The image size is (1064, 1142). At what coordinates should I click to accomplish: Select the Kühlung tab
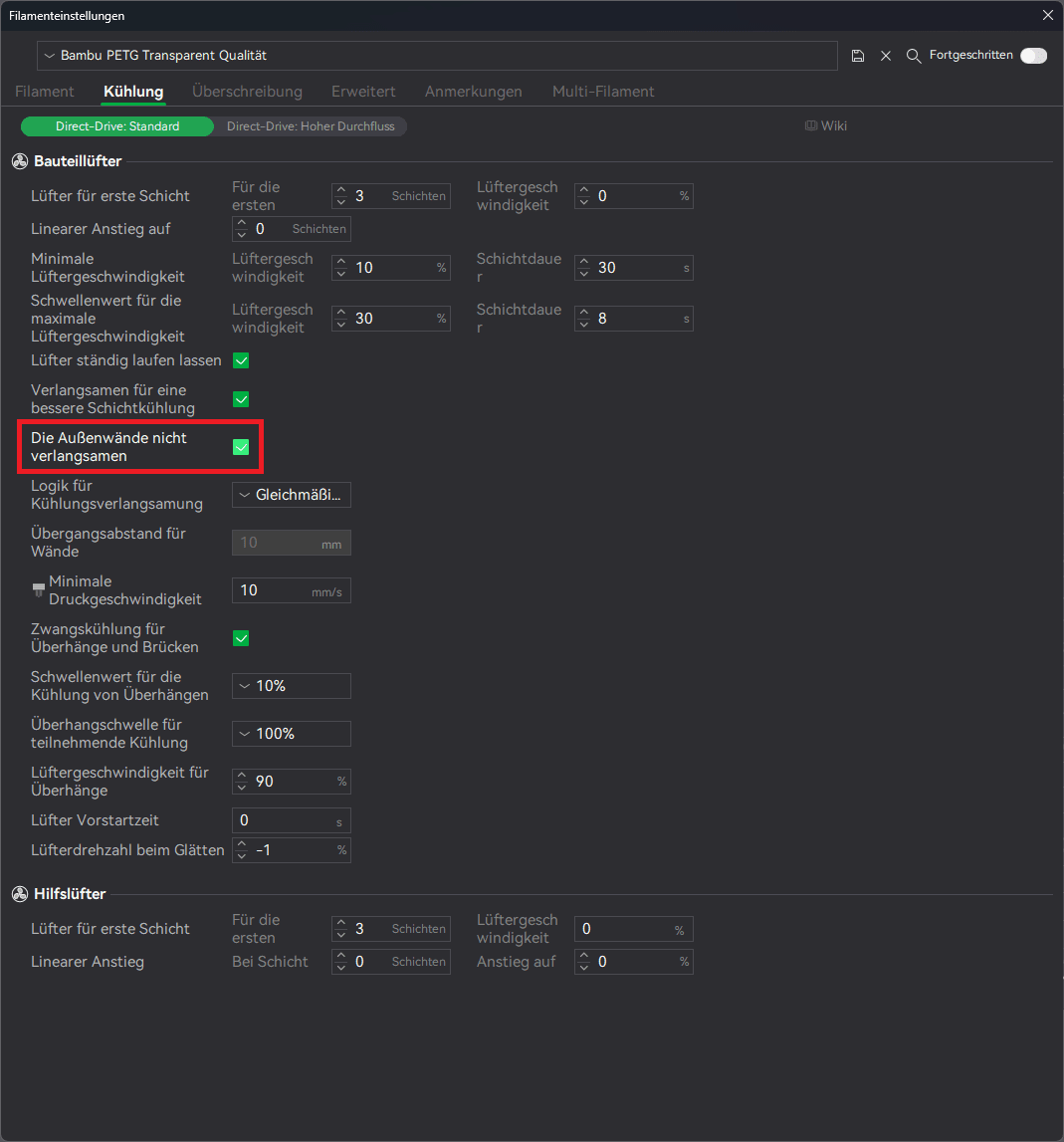point(133,92)
